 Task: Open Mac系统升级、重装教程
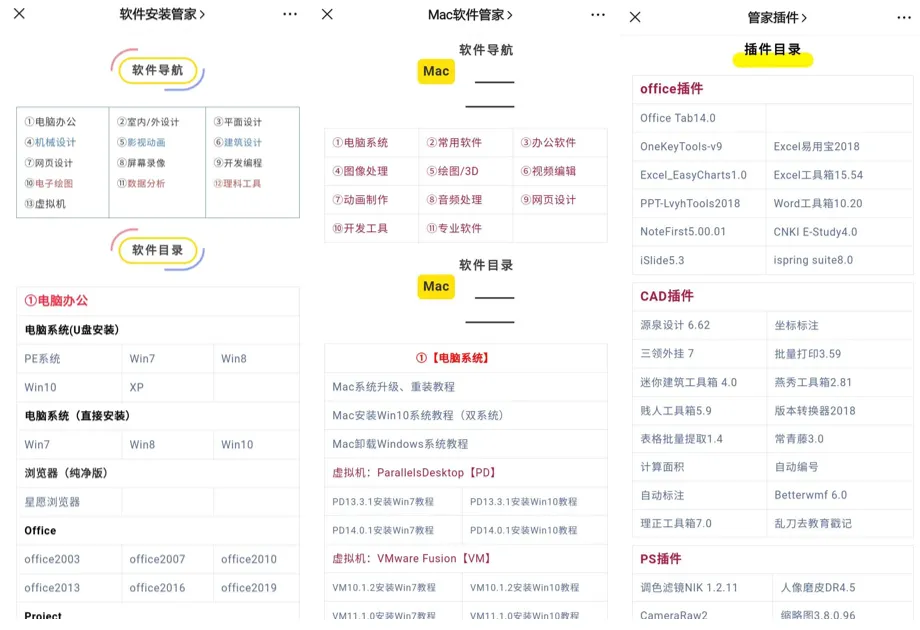tap(394, 387)
